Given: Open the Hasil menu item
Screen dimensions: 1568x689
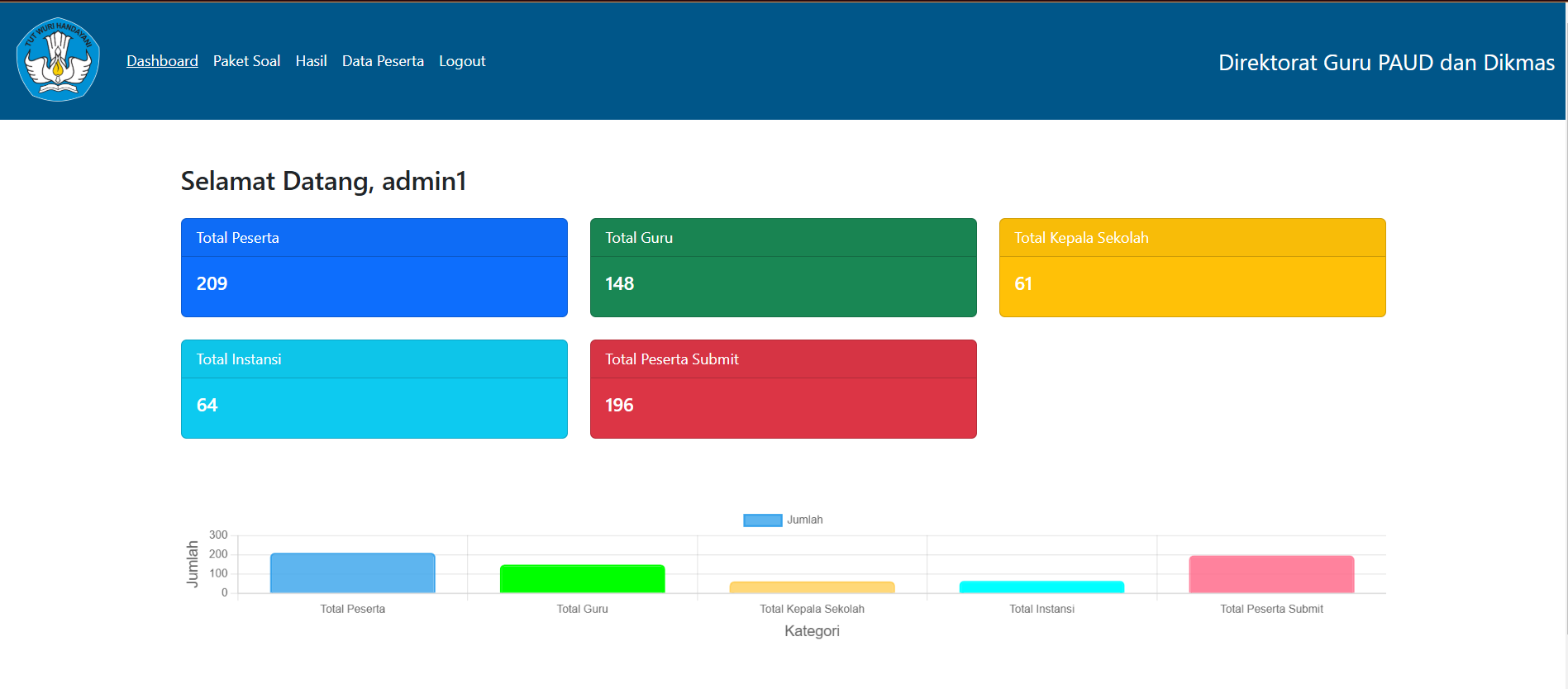Looking at the screenshot, I should (311, 61).
